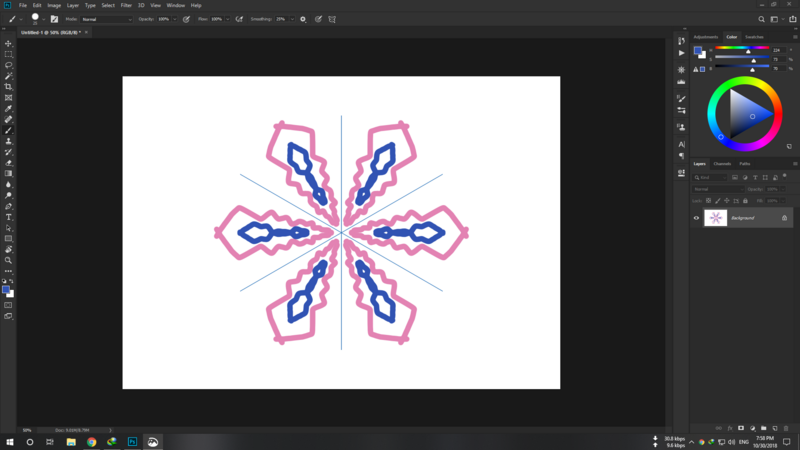Select the History Brush tool
800x450 pixels.
(8, 152)
